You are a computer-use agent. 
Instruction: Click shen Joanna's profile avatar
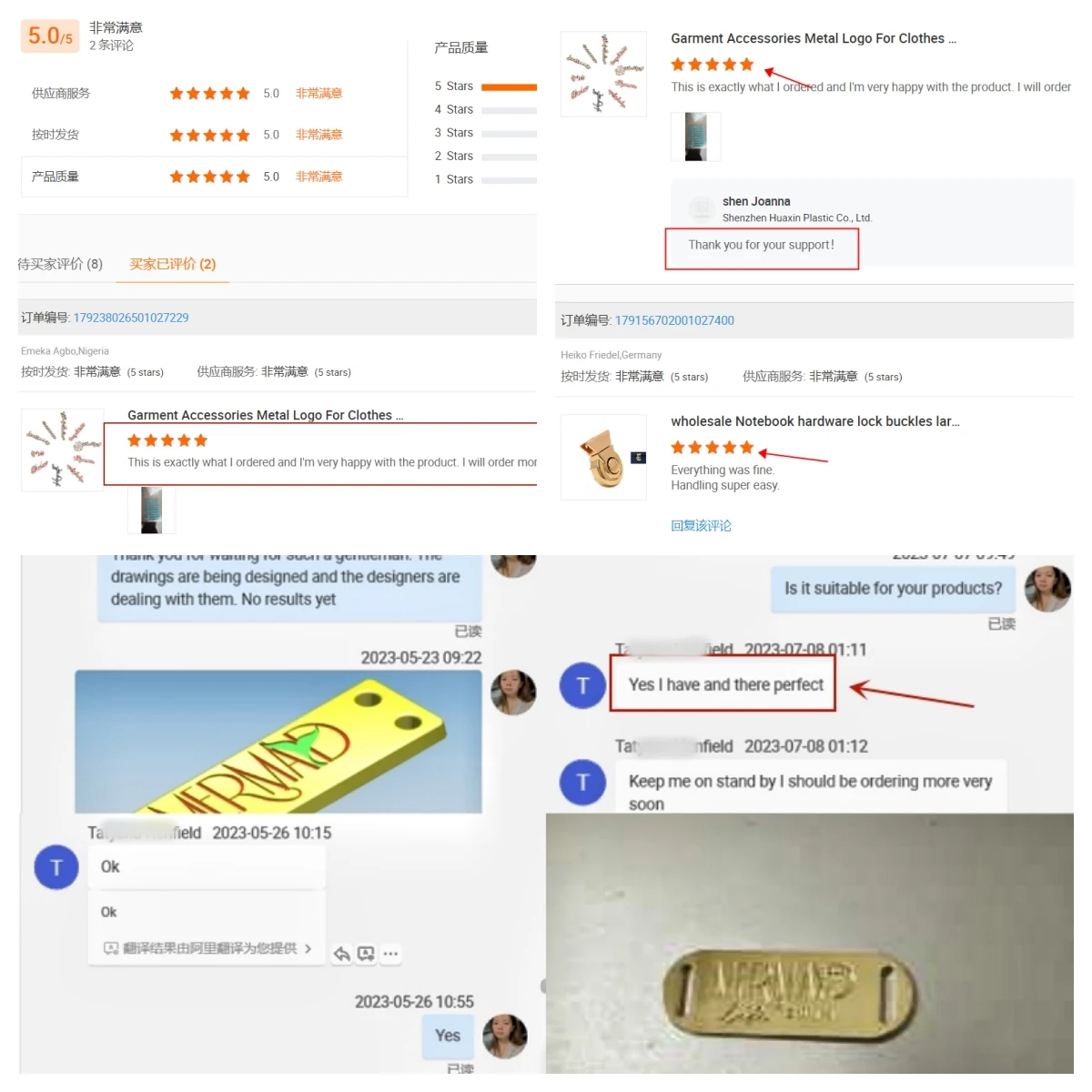[x=701, y=208]
